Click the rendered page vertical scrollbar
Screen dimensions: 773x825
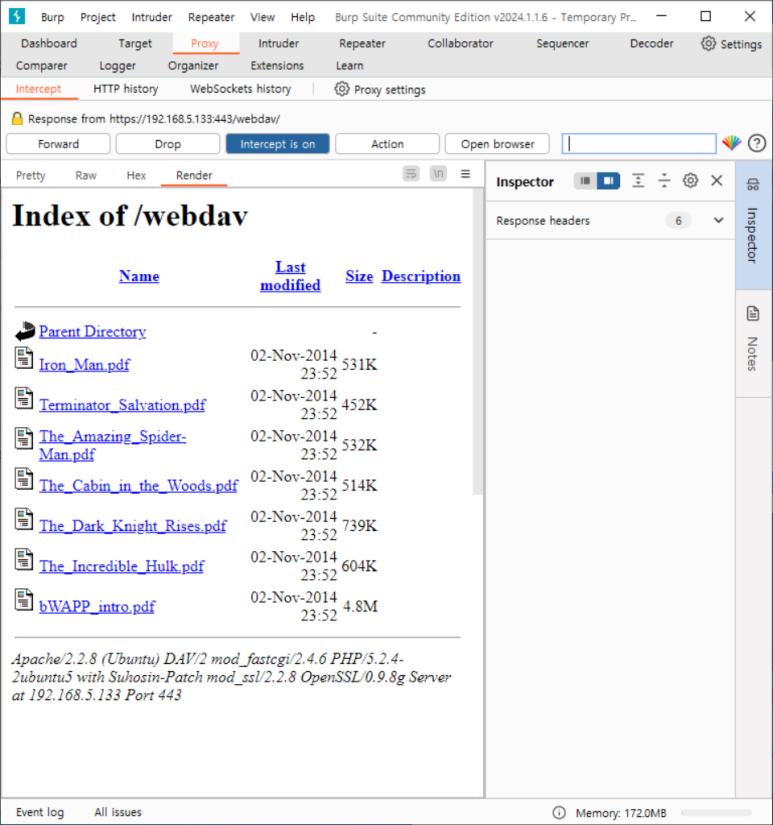tap(478, 342)
